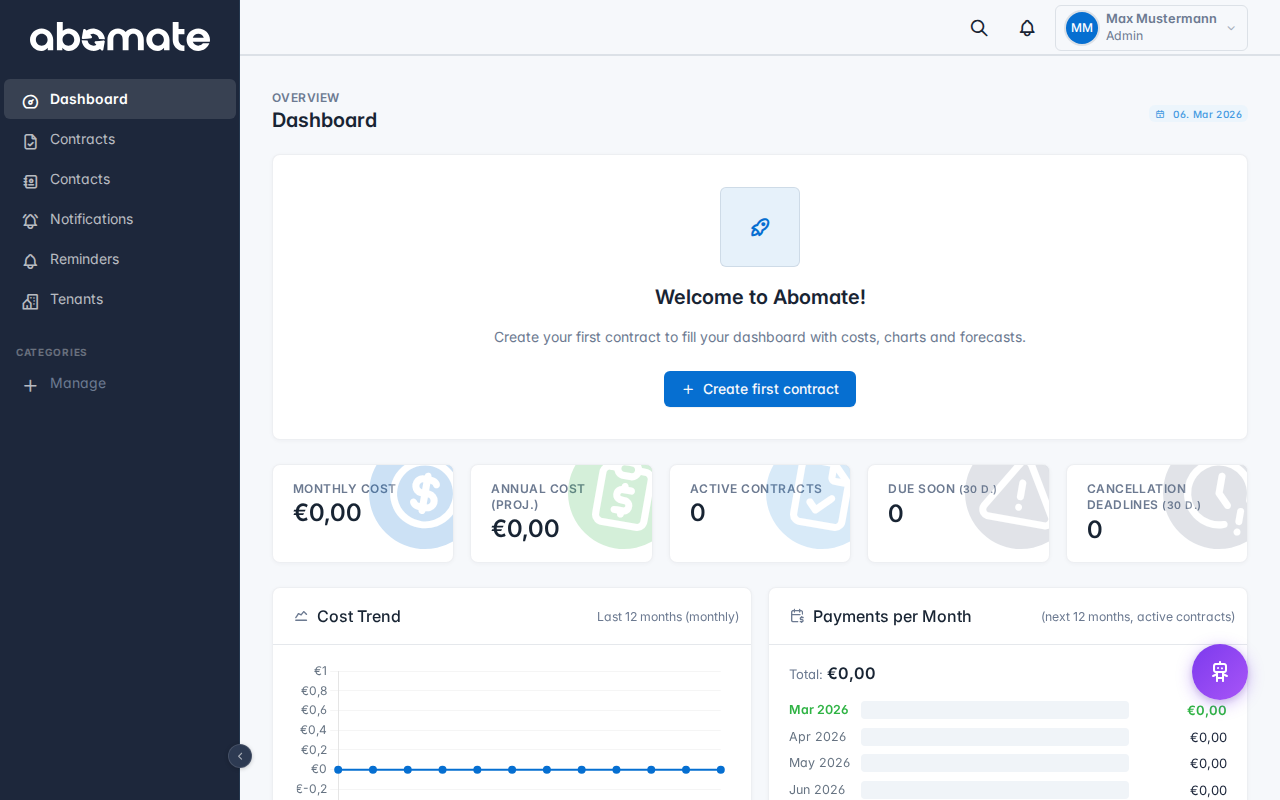
Task: Click the MM avatar circle
Action: (x=1081, y=27)
